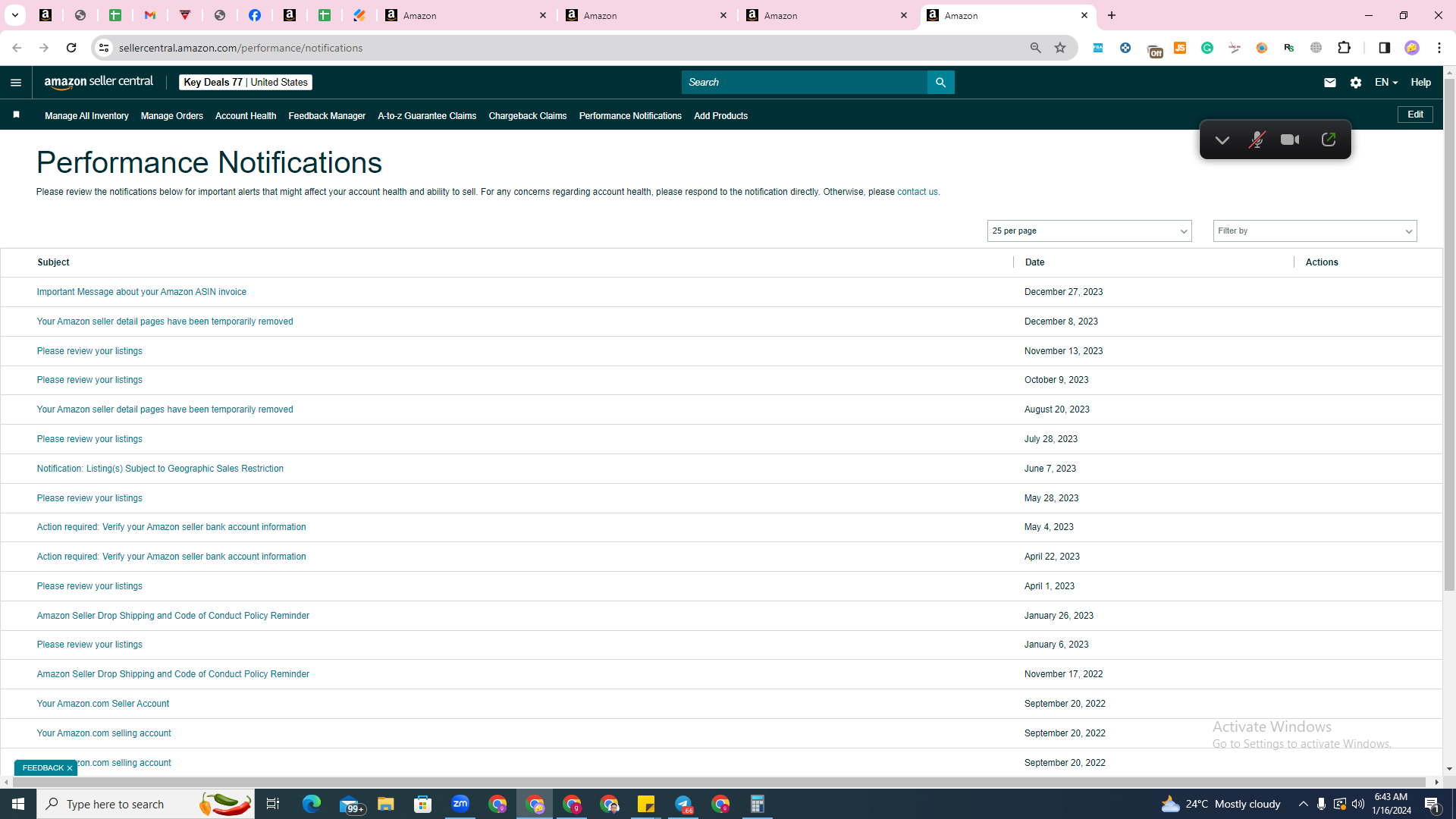The image size is (1456, 819).
Task: Open the Seller Central settings gear
Action: (1356, 83)
